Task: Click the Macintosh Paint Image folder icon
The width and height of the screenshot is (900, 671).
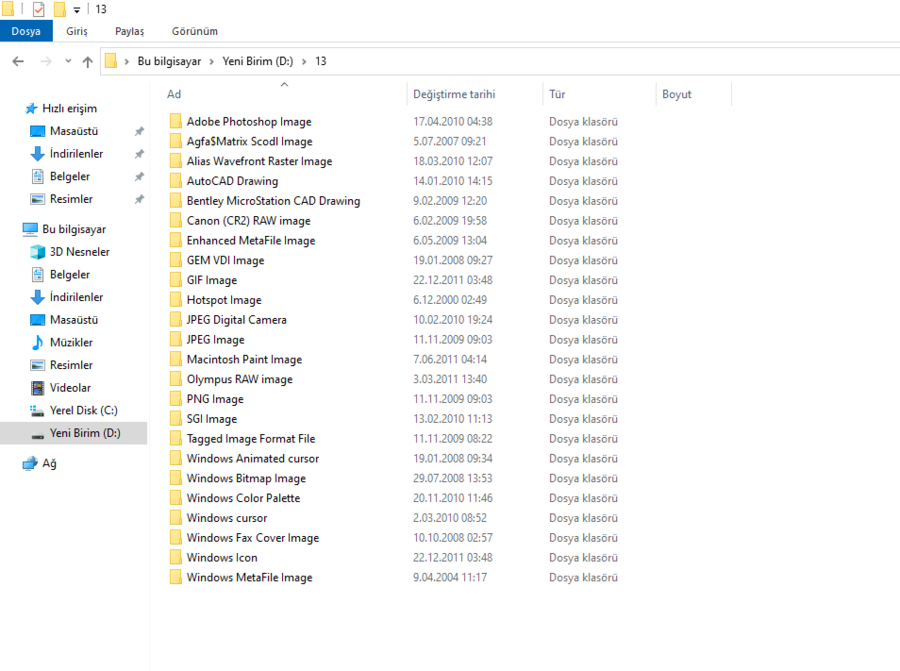Action: coord(176,359)
